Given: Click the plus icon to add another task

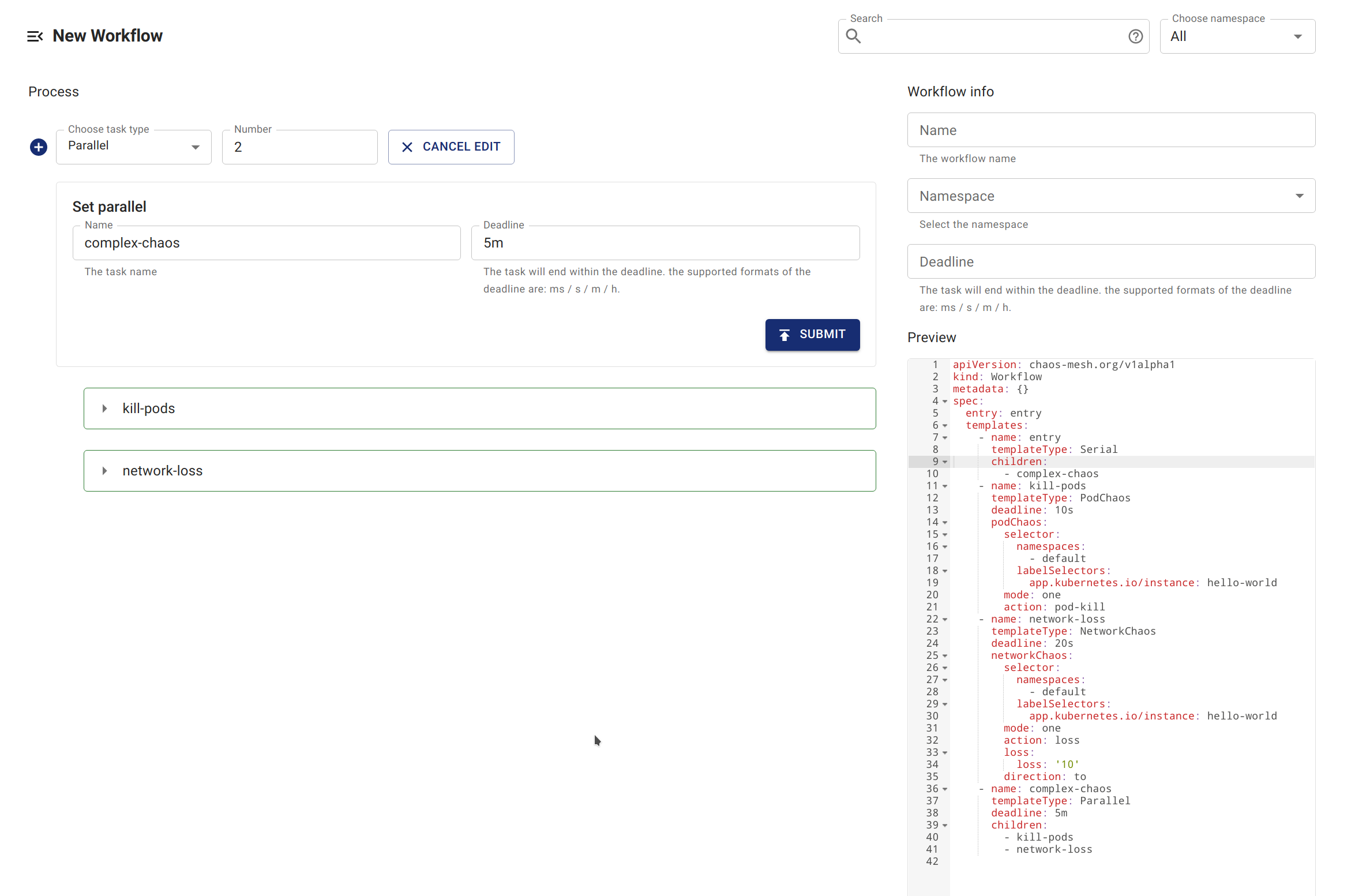Looking at the screenshot, I should 38,147.
